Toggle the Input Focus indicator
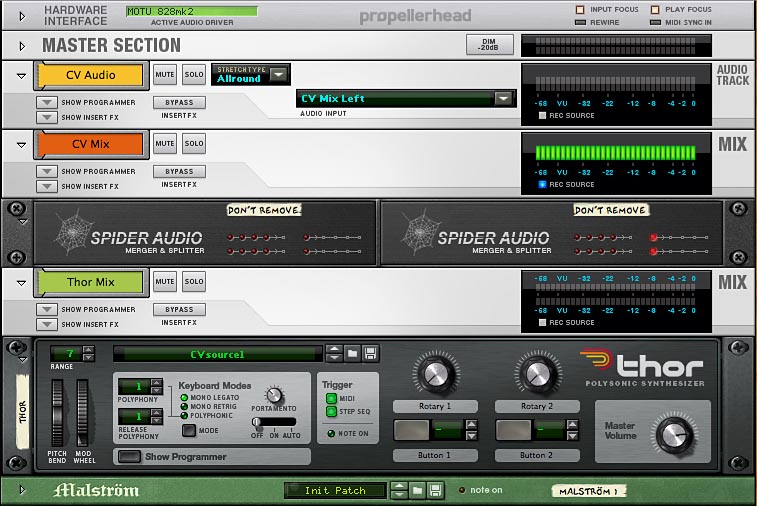 [x=580, y=9]
